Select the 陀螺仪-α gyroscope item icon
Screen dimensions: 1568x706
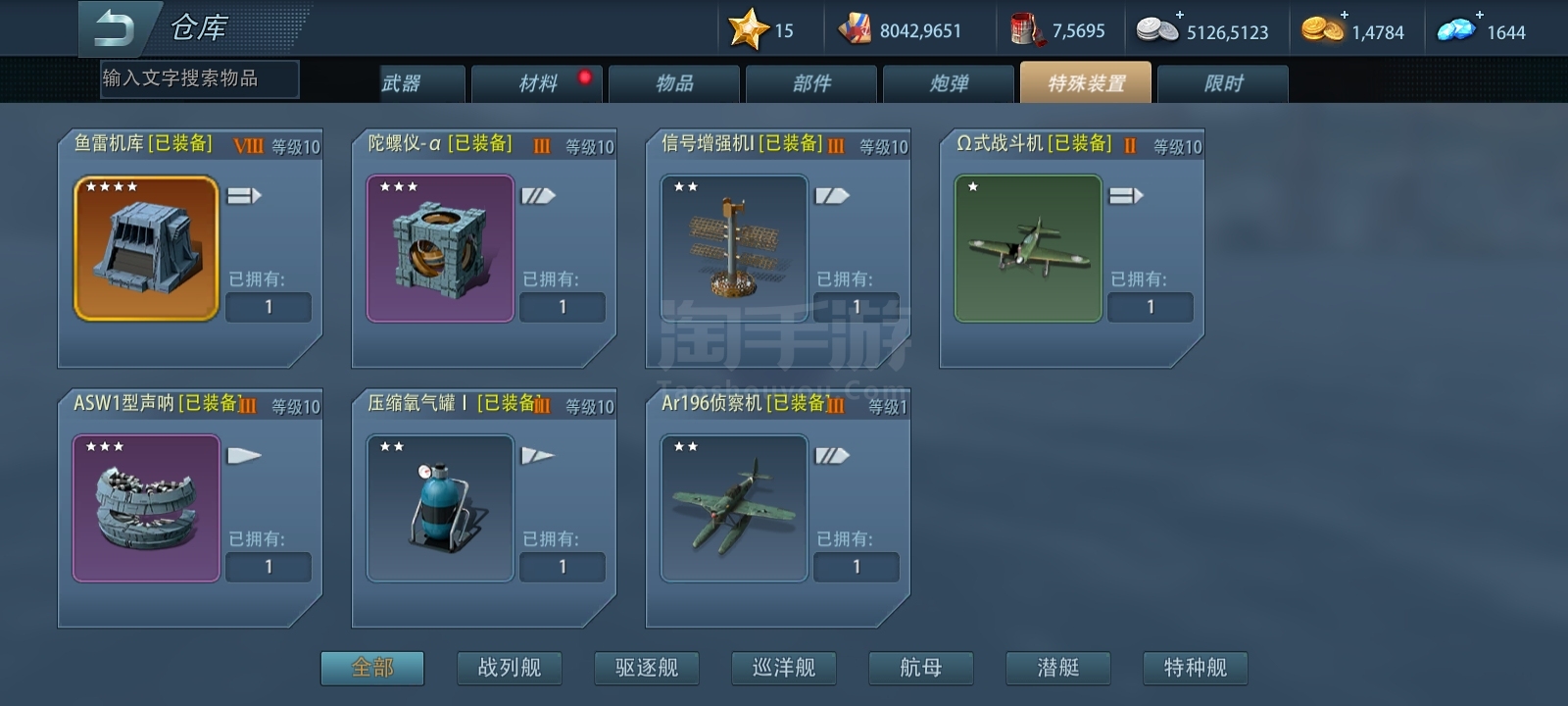tap(440, 248)
